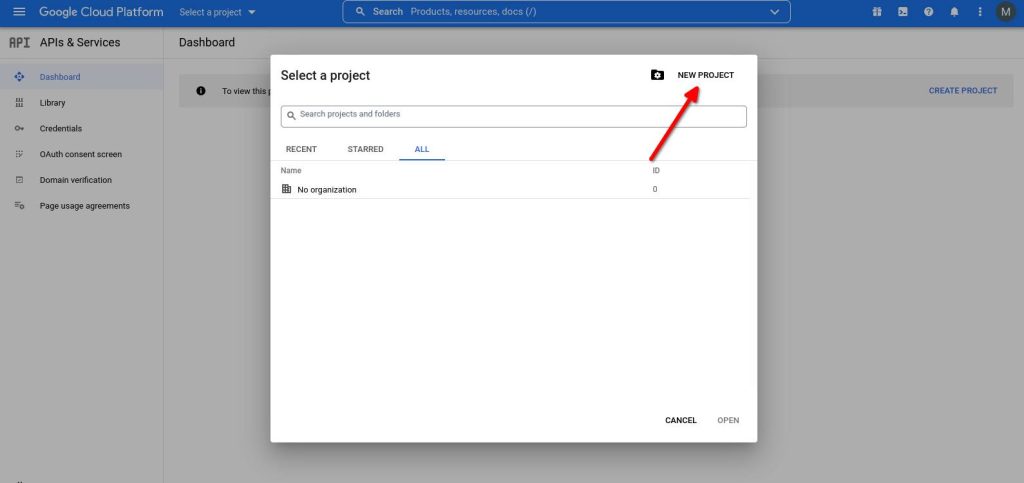
Task: Open the hamburger navigation menu
Action: (19, 12)
